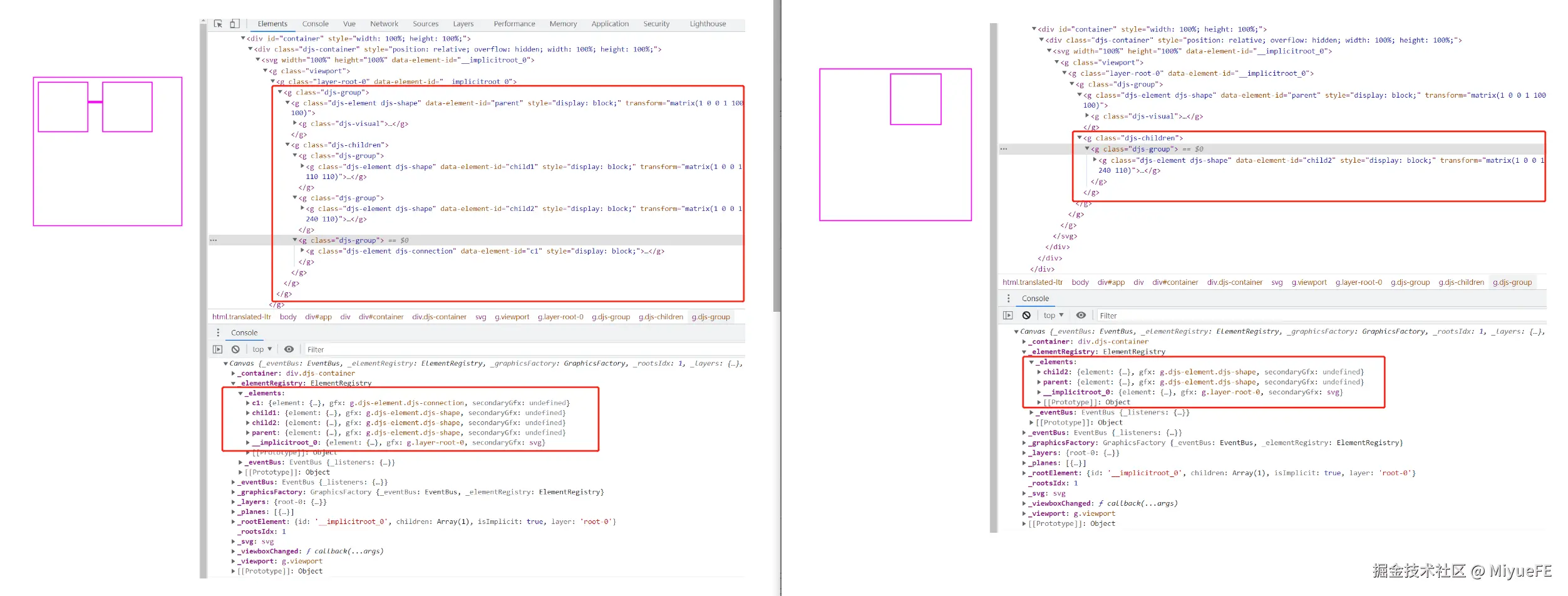Open the Sources tab
Image resolution: width=1568 pixels, height=596 pixels.
[425, 24]
